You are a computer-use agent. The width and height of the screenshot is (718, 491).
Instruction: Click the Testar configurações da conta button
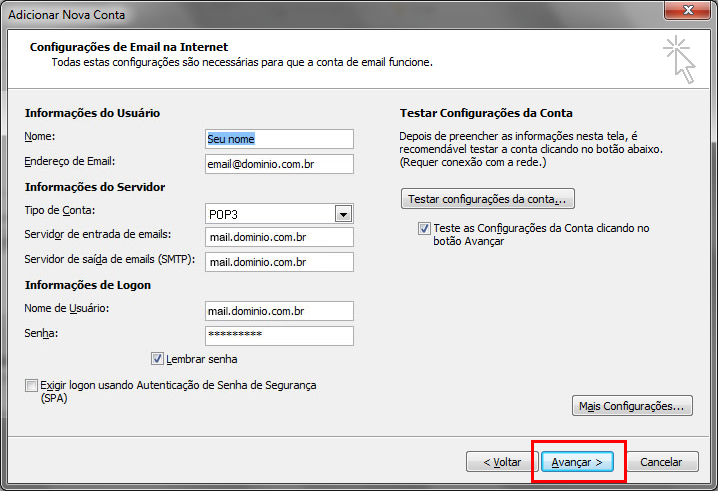tap(487, 199)
